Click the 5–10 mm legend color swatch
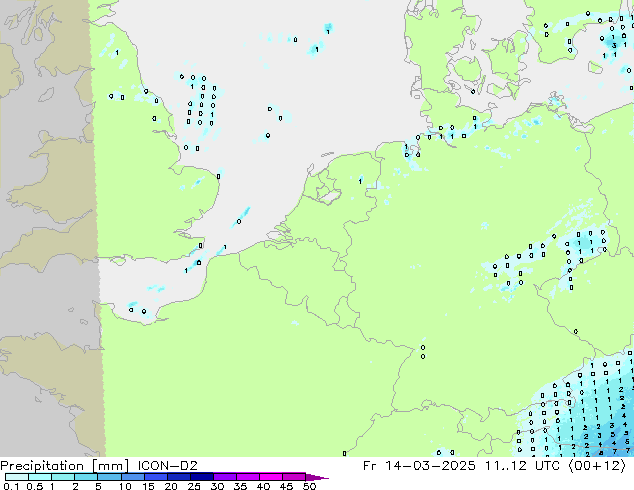This screenshot has height=490, width=634. [x=109, y=477]
